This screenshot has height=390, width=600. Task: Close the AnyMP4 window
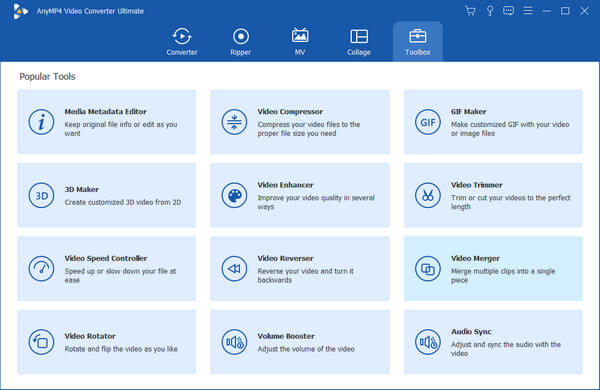click(584, 11)
